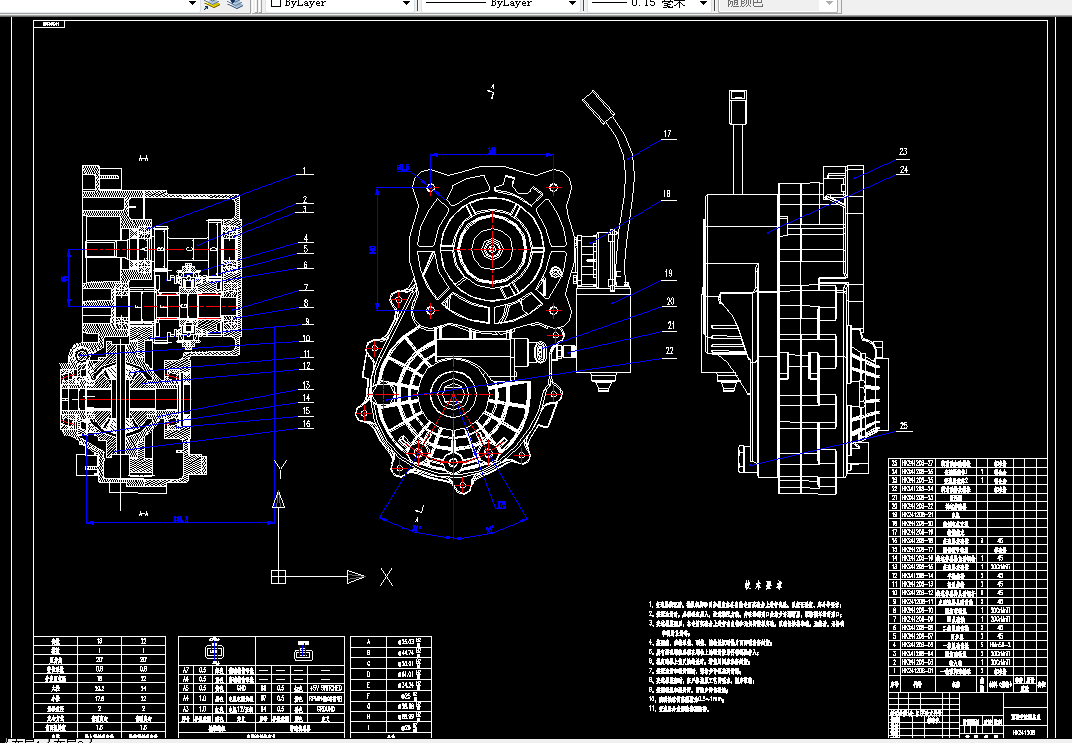Select part callout number 10

[307, 338]
